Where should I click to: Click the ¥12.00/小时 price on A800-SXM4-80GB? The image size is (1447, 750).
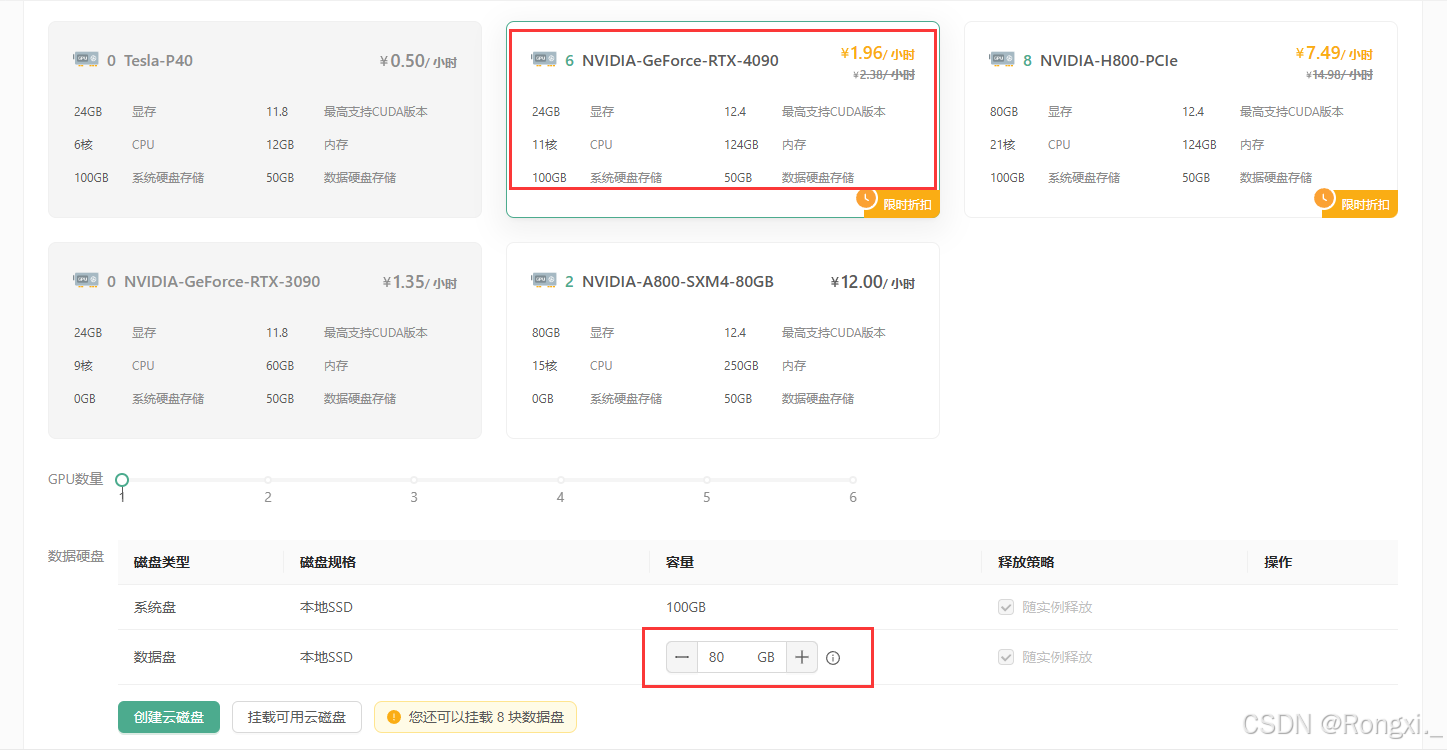(x=872, y=282)
